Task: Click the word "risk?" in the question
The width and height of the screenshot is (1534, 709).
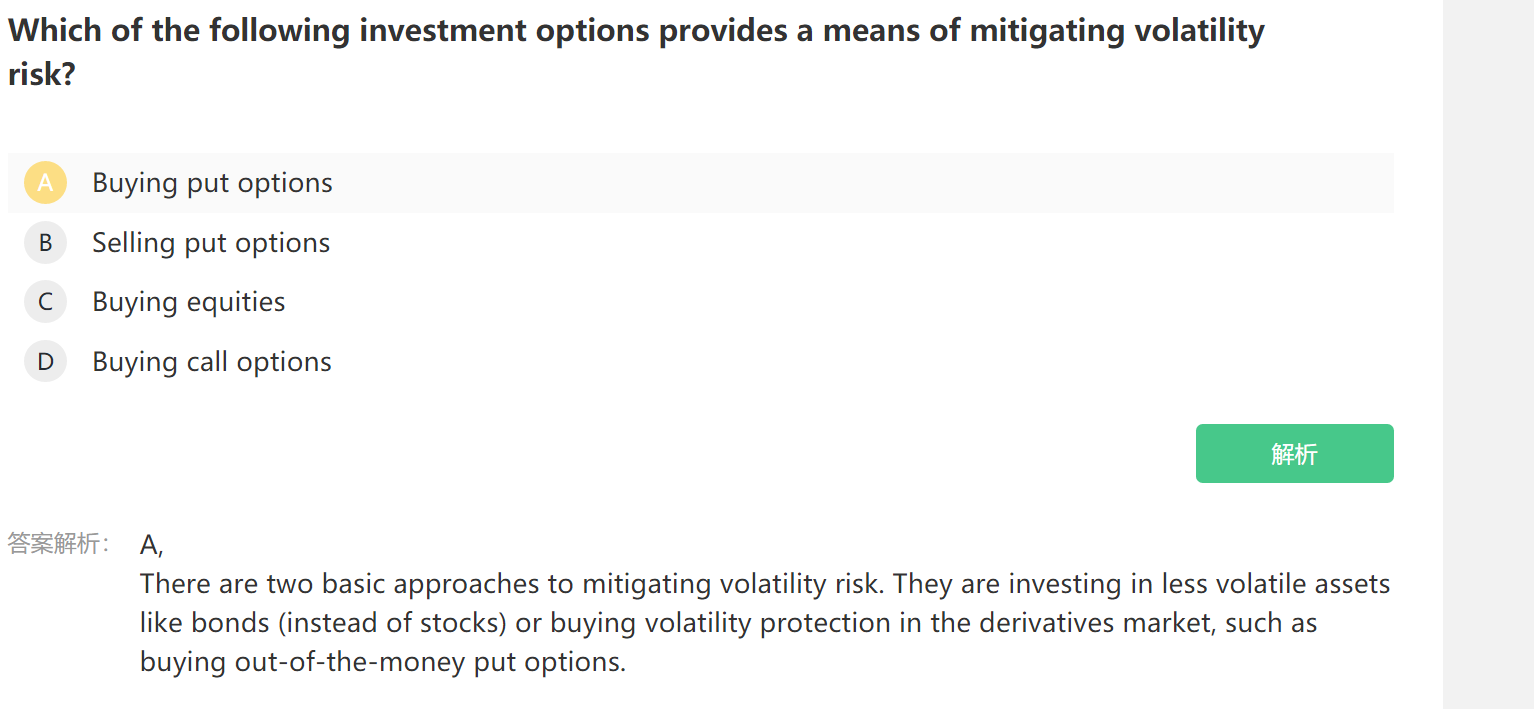Action: 42,75
